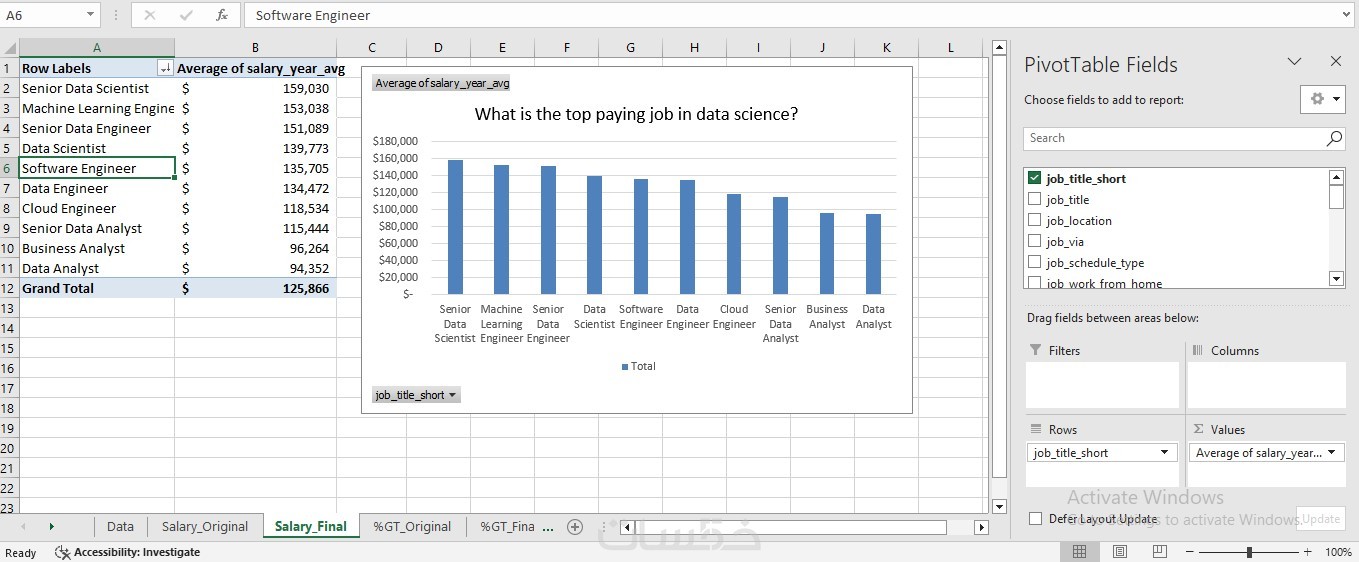Click the Update button
This screenshot has height=562, width=1359.
click(1321, 519)
